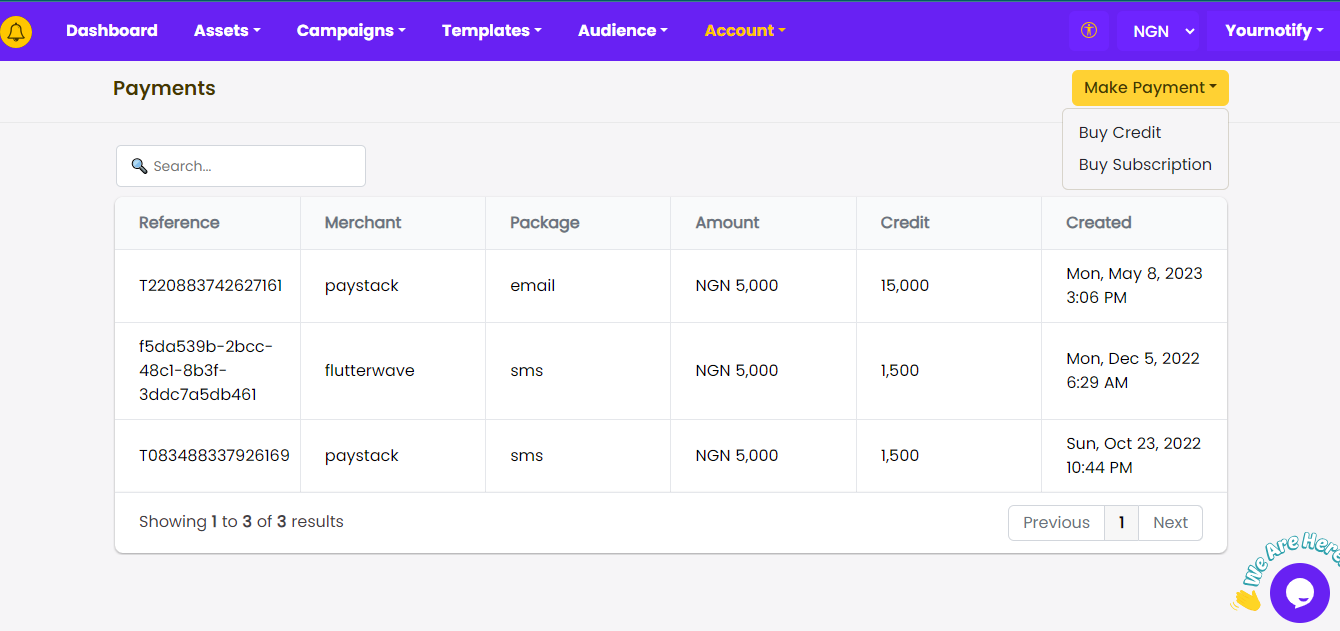Click the Payments page heading
The height and width of the screenshot is (631, 1340).
164,89
